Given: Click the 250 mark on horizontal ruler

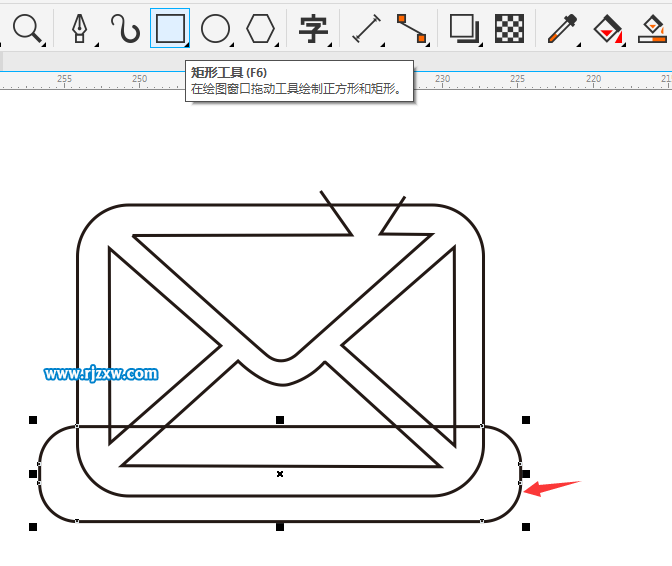Looking at the screenshot, I should pos(139,79).
